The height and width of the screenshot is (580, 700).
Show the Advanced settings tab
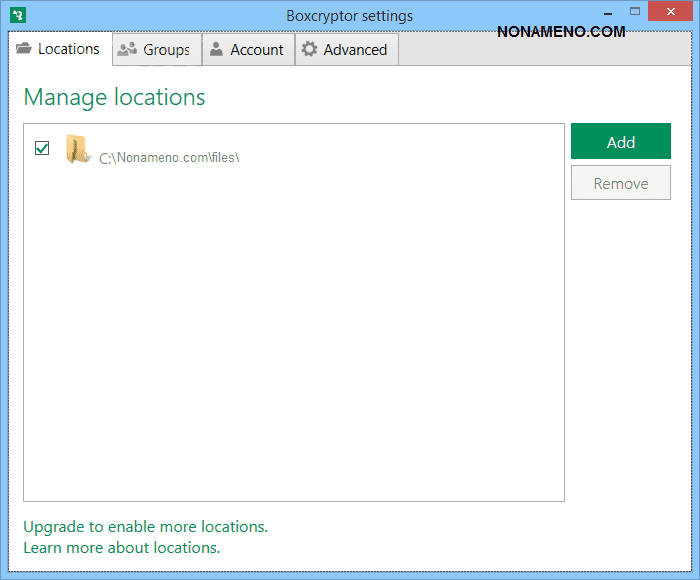(x=346, y=50)
